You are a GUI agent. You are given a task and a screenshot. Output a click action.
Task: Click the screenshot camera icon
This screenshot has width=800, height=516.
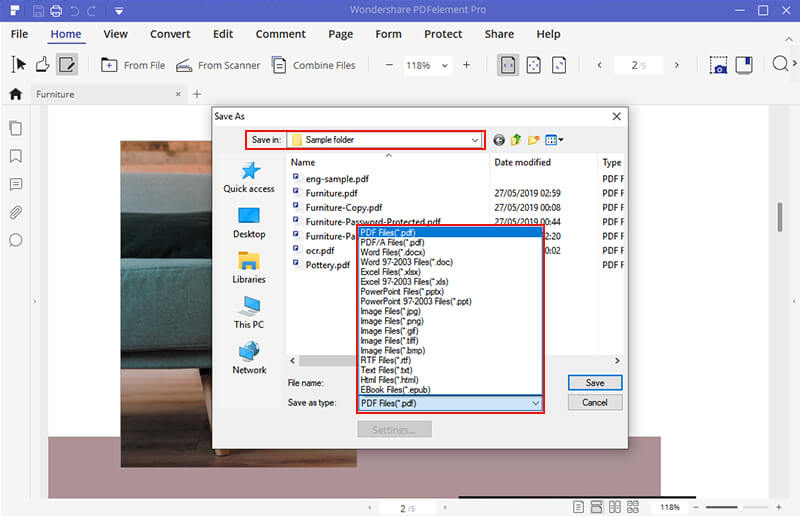pos(719,65)
